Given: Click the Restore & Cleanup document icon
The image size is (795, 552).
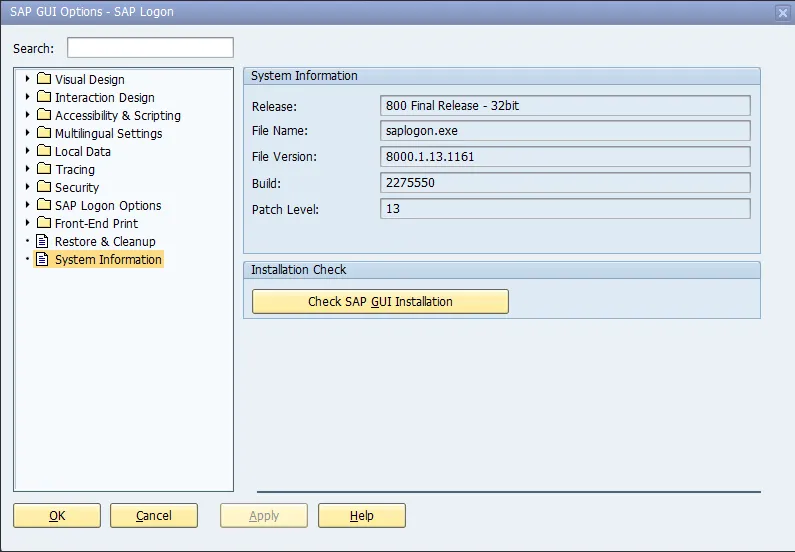Looking at the screenshot, I should 43,241.
